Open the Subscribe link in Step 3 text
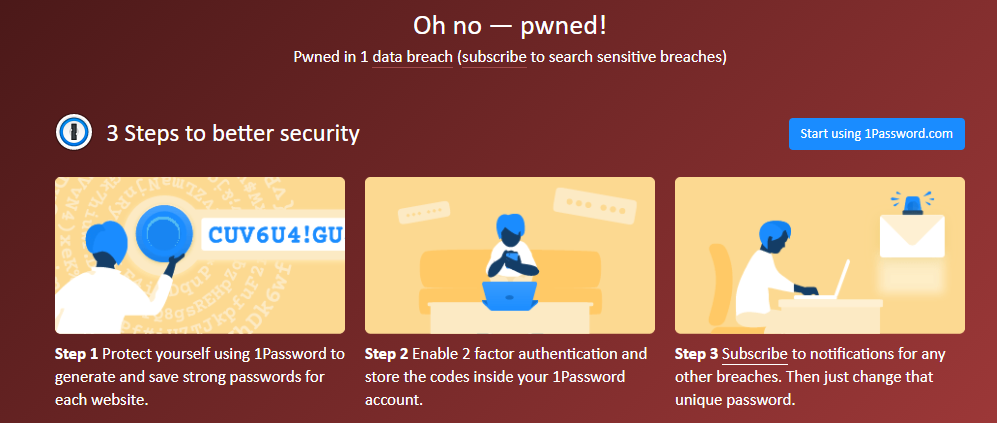 pyautogui.click(x=755, y=354)
